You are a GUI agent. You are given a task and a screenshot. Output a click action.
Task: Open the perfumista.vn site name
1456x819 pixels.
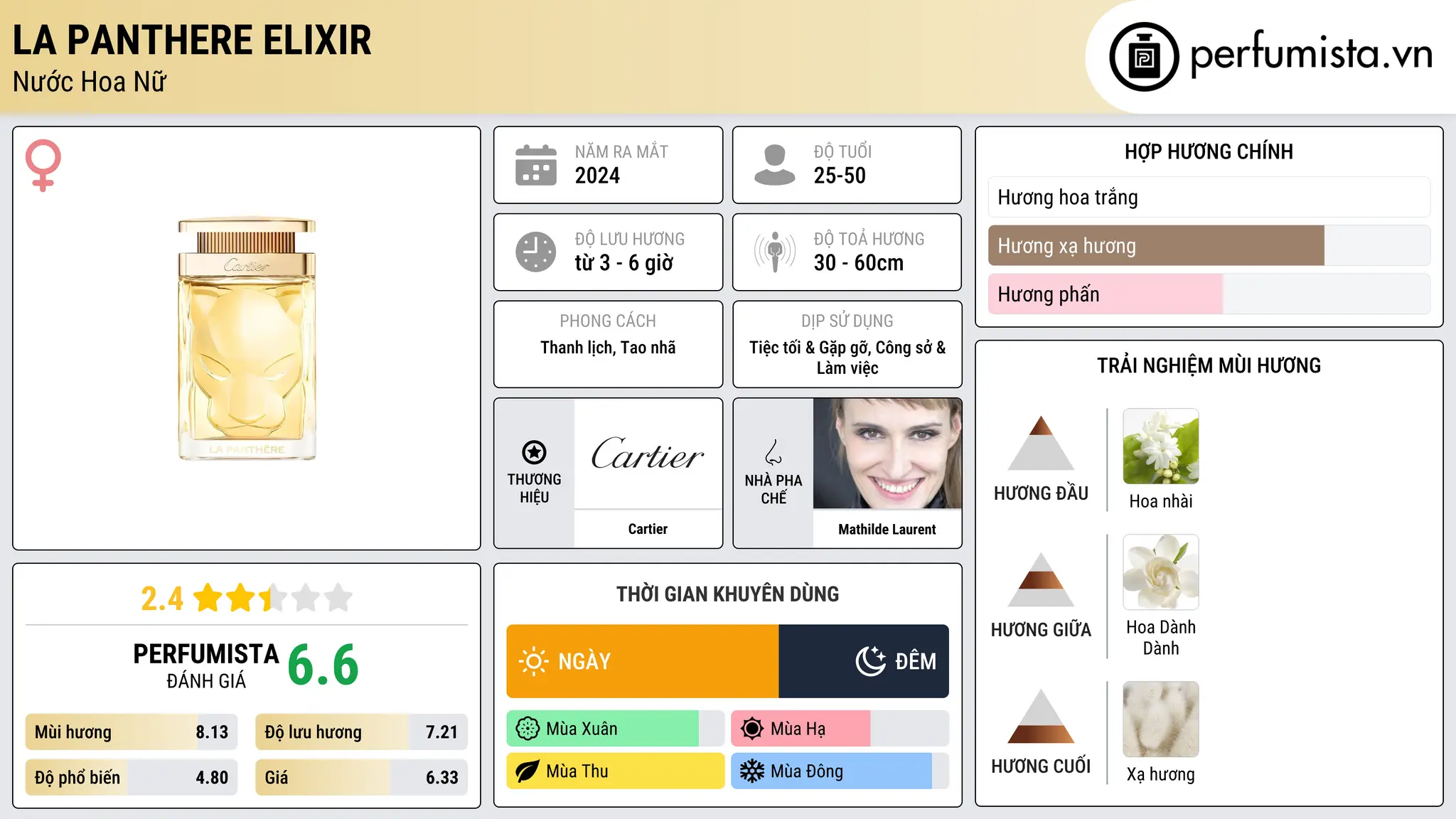click(1312, 54)
